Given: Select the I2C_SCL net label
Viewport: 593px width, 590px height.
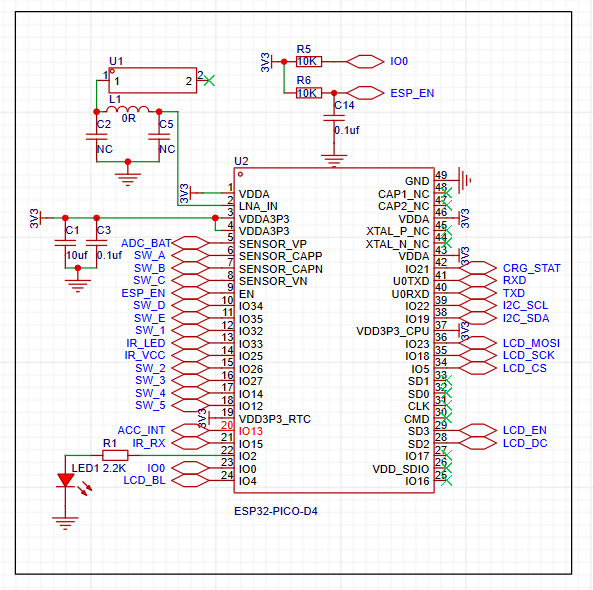Looking at the screenshot, I should 525,305.
